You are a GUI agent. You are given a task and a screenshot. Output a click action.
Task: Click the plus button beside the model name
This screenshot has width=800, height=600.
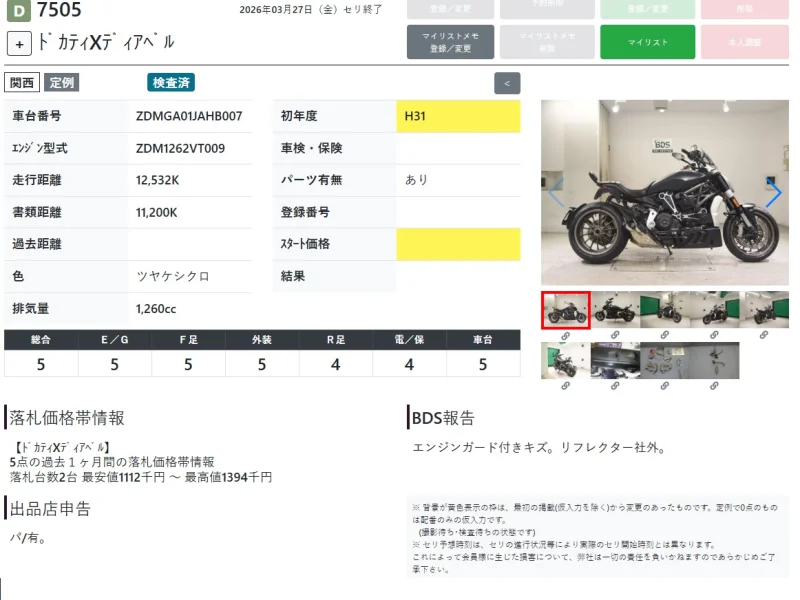point(19,44)
